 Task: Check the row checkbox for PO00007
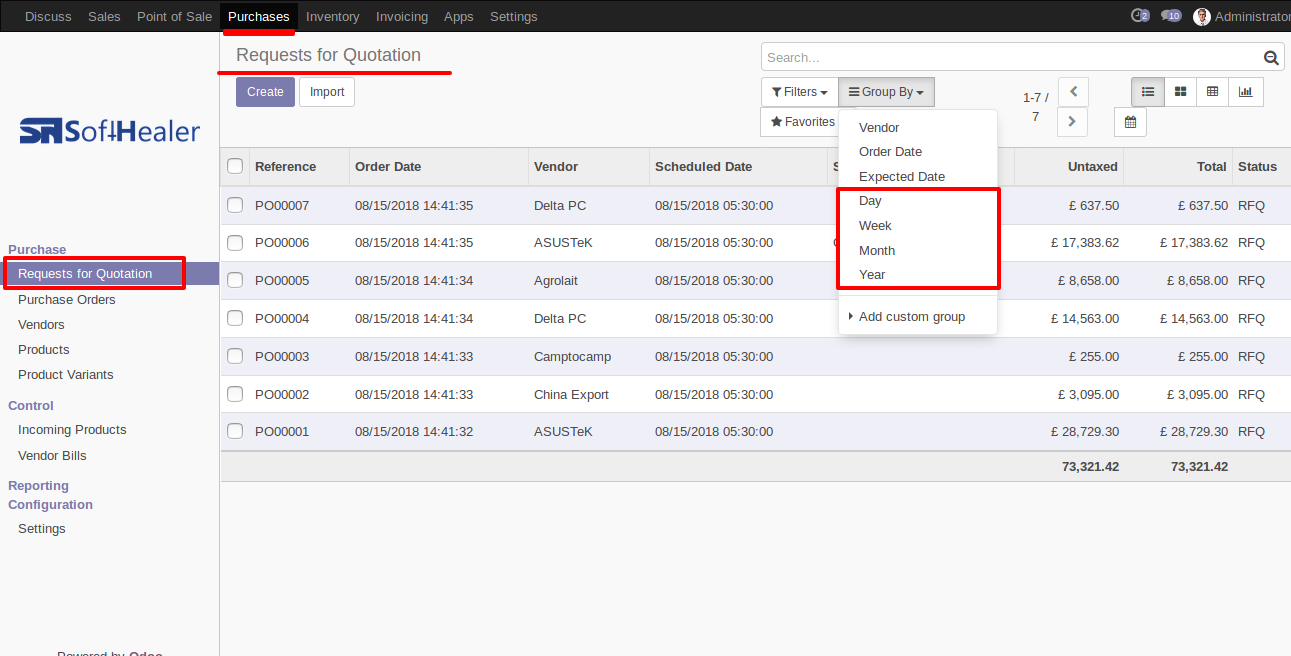pos(235,205)
